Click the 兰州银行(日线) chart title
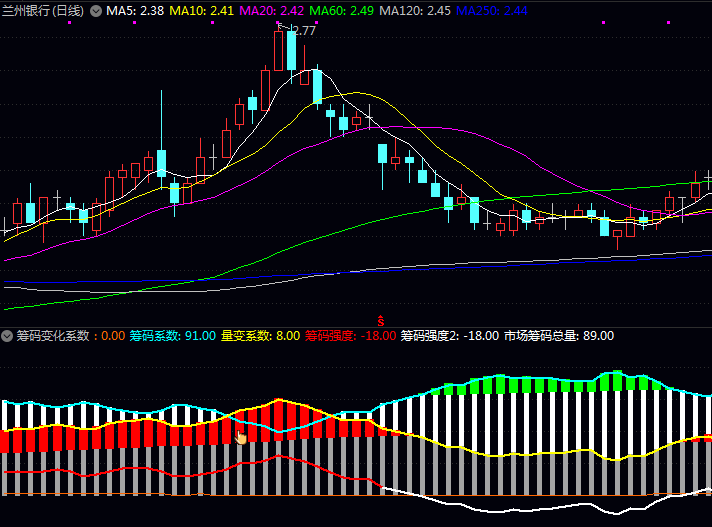 [x=44, y=10]
